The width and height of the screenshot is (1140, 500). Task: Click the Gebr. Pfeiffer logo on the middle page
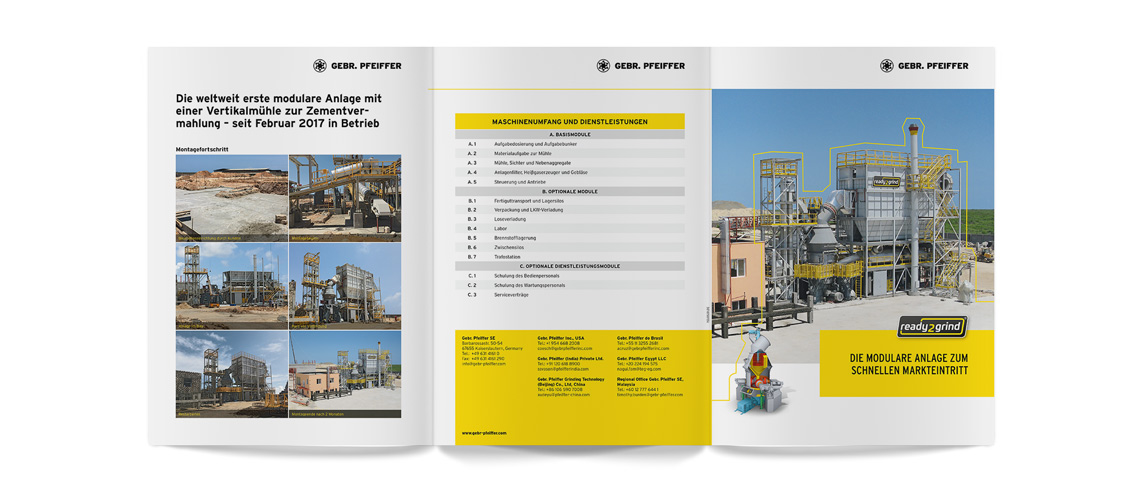[640, 65]
